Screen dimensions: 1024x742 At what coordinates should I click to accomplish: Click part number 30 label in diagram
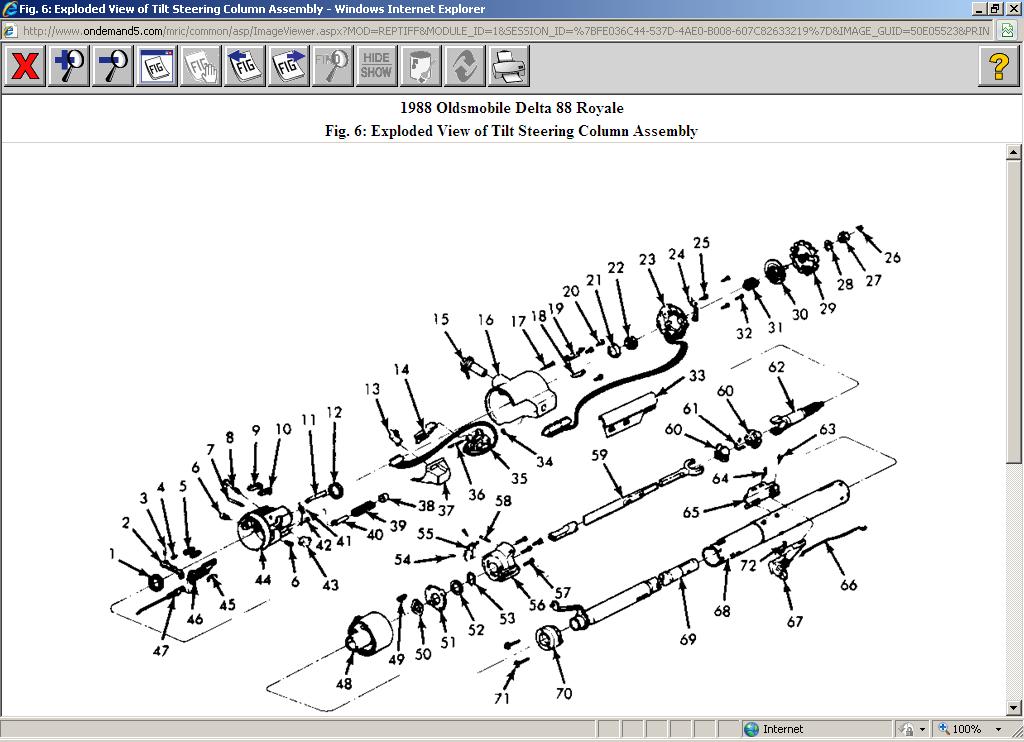click(x=800, y=314)
